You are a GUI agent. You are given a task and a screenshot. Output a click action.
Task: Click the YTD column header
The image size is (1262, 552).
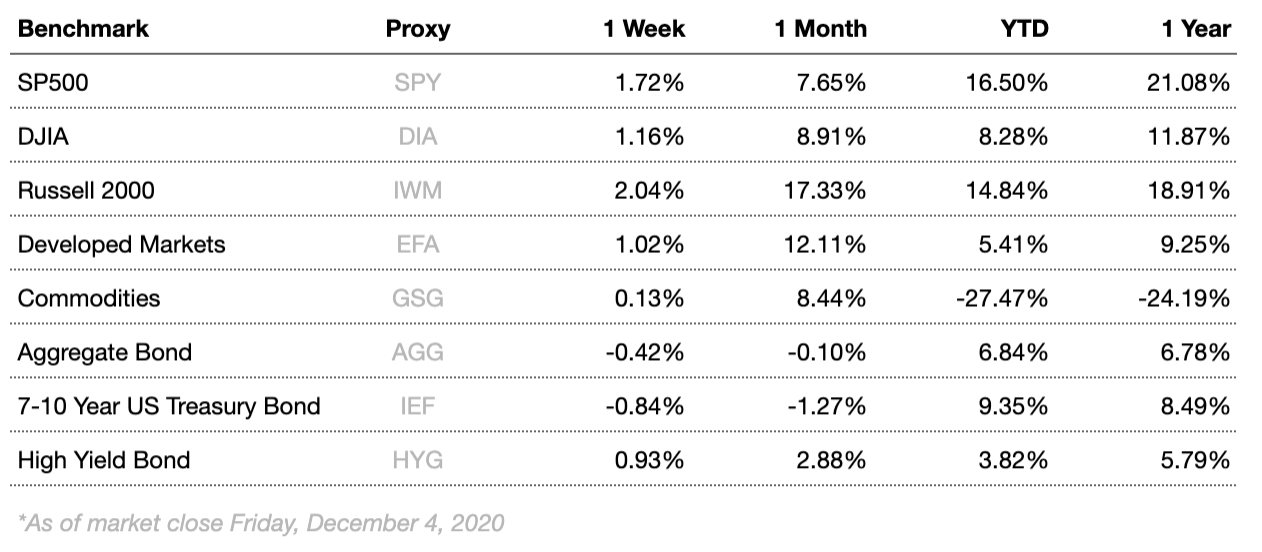tap(1025, 29)
